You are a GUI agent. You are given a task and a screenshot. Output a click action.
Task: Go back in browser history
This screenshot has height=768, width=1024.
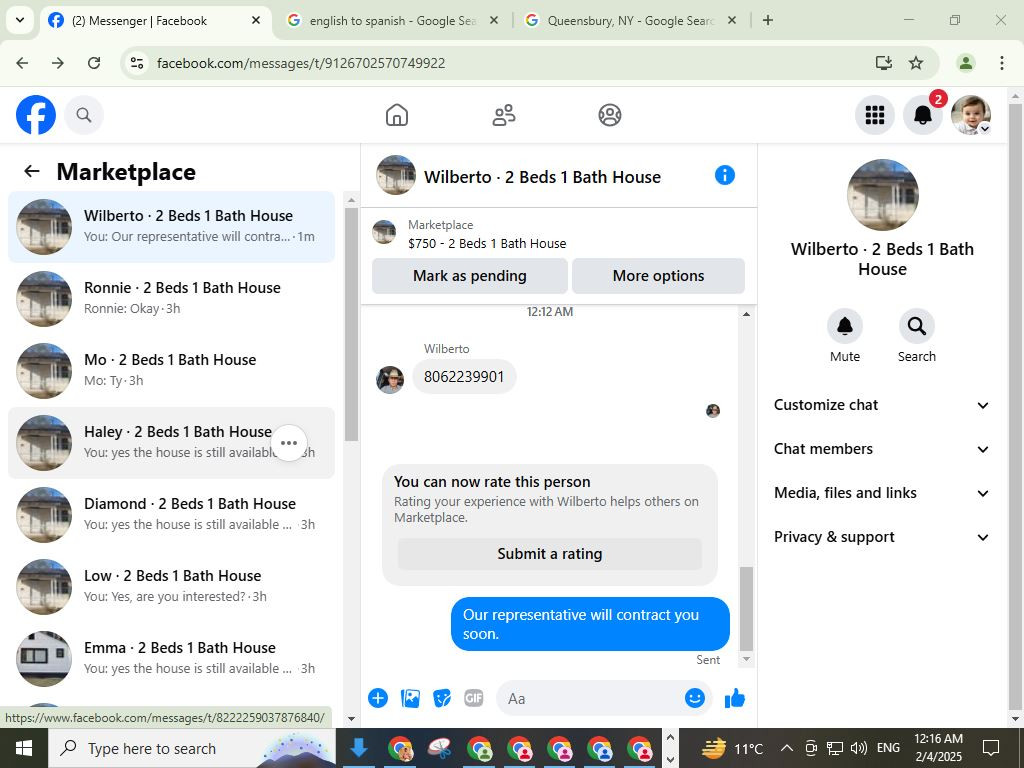[x=22, y=63]
